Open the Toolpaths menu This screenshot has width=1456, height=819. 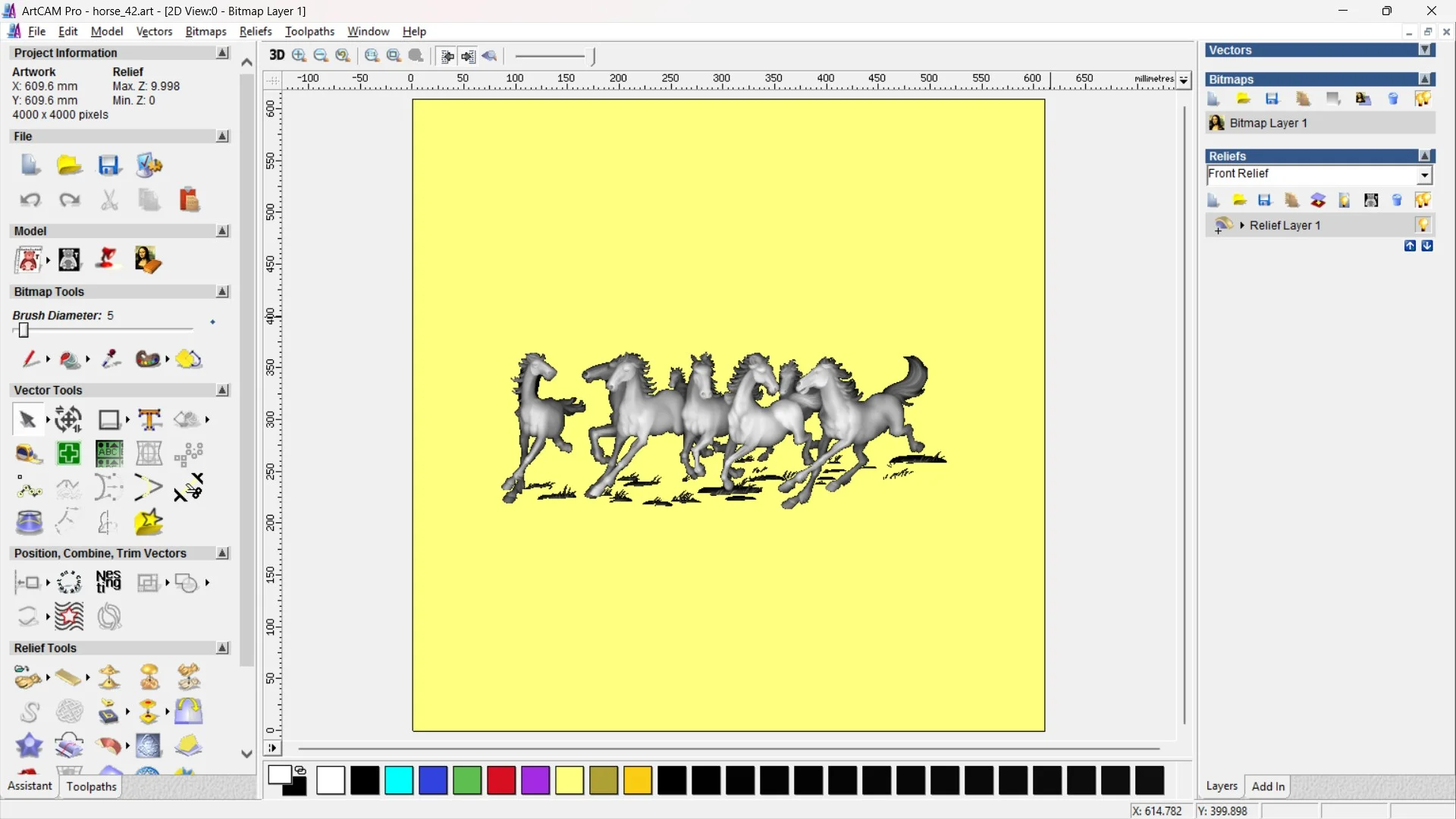(x=309, y=31)
